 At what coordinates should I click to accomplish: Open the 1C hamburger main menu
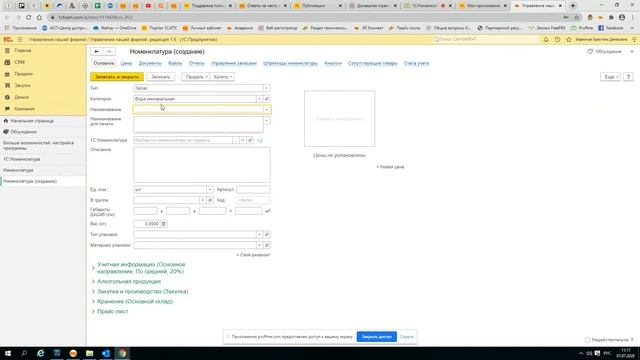20,40
